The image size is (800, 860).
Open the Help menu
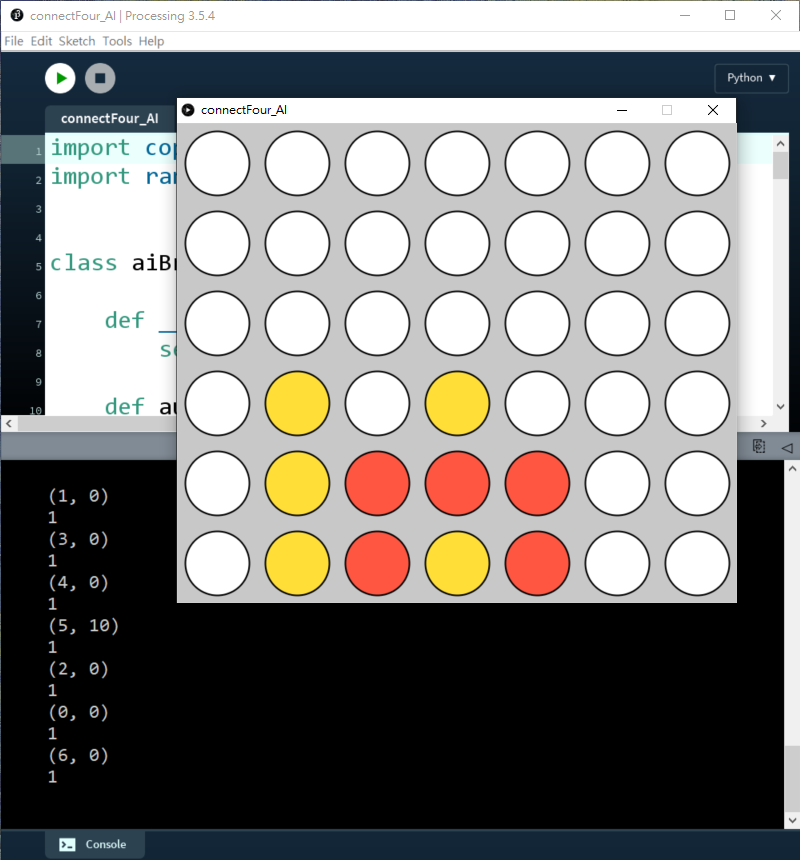tap(151, 41)
